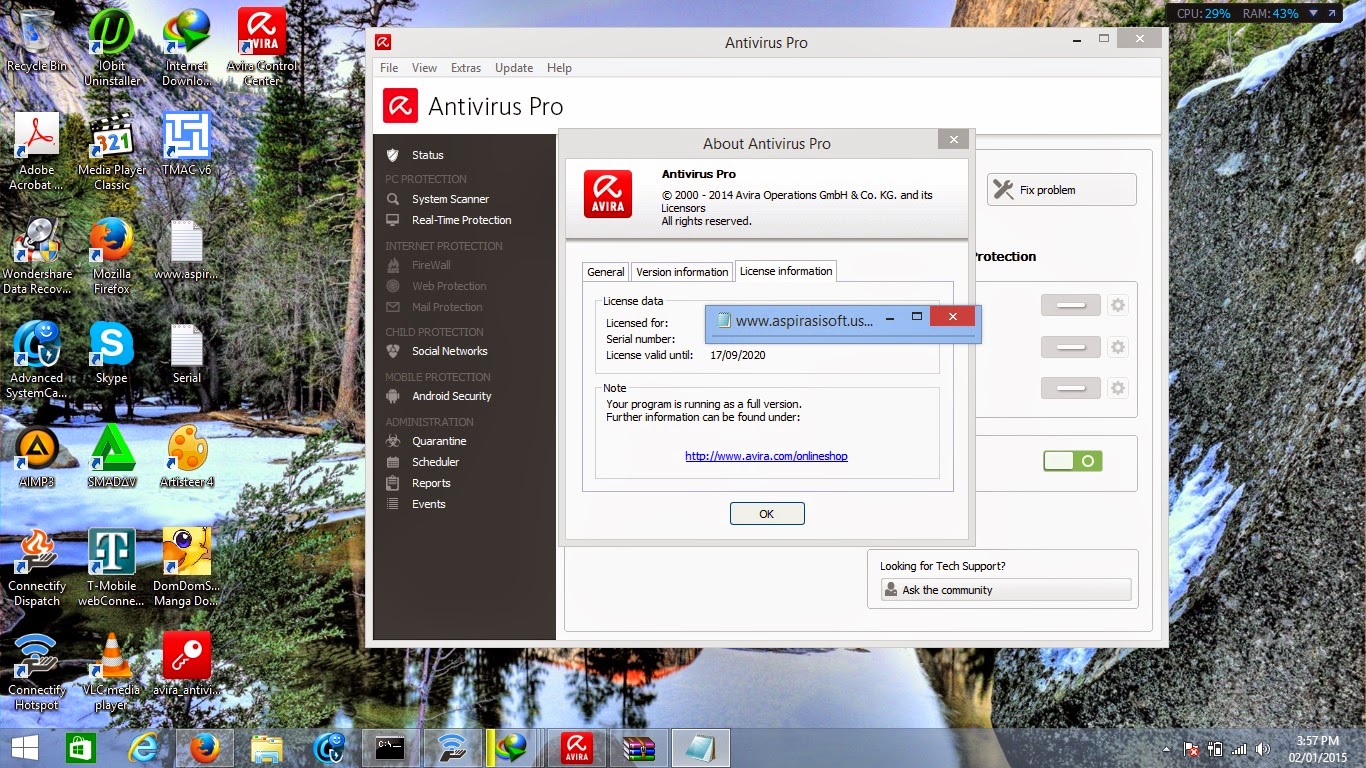The height and width of the screenshot is (768, 1366).
Task: Select the AIMP3 desktop shortcut
Action: tap(37, 456)
